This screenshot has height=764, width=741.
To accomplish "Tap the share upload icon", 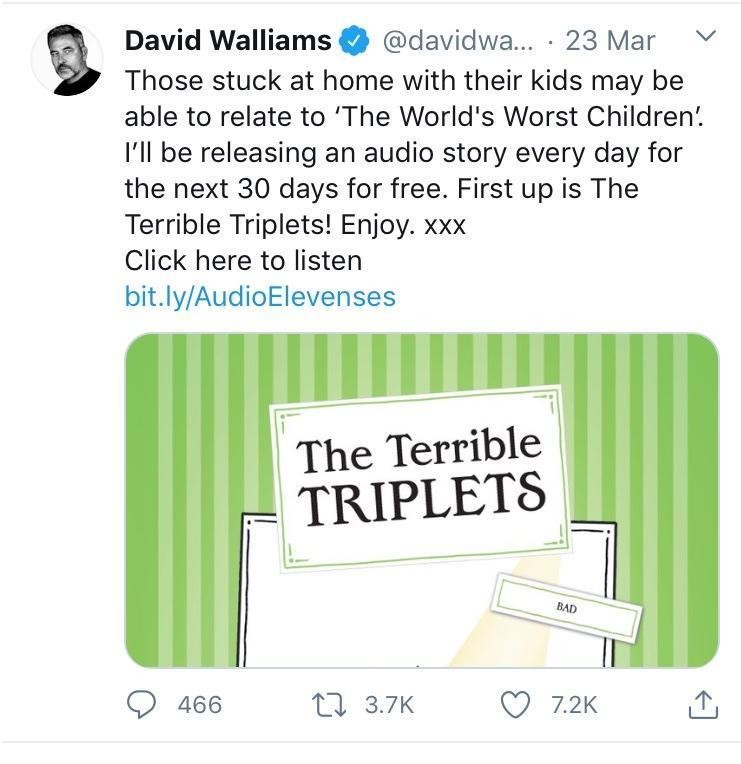I will coord(703,705).
